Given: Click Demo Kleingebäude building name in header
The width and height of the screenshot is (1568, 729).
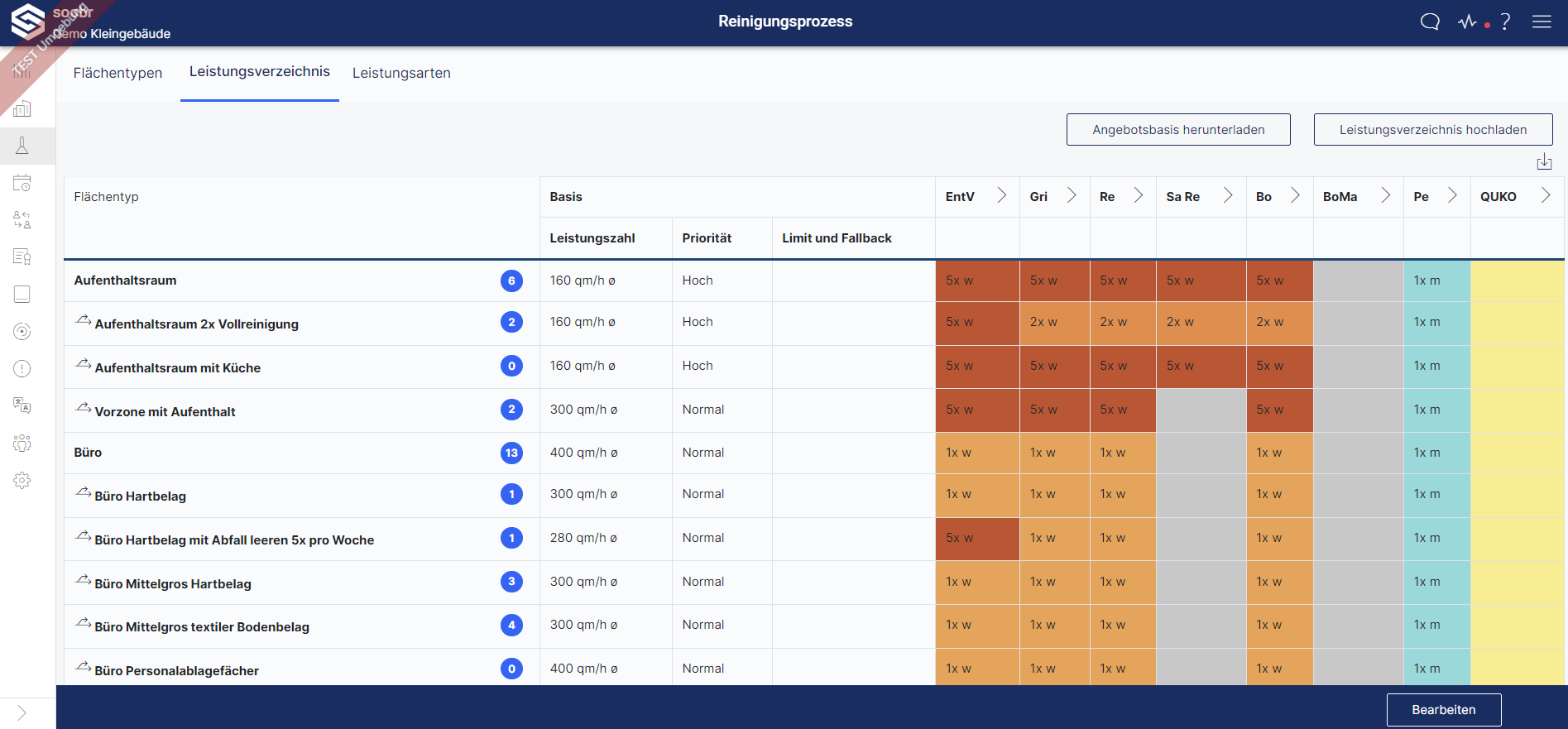Looking at the screenshot, I should pos(112,34).
